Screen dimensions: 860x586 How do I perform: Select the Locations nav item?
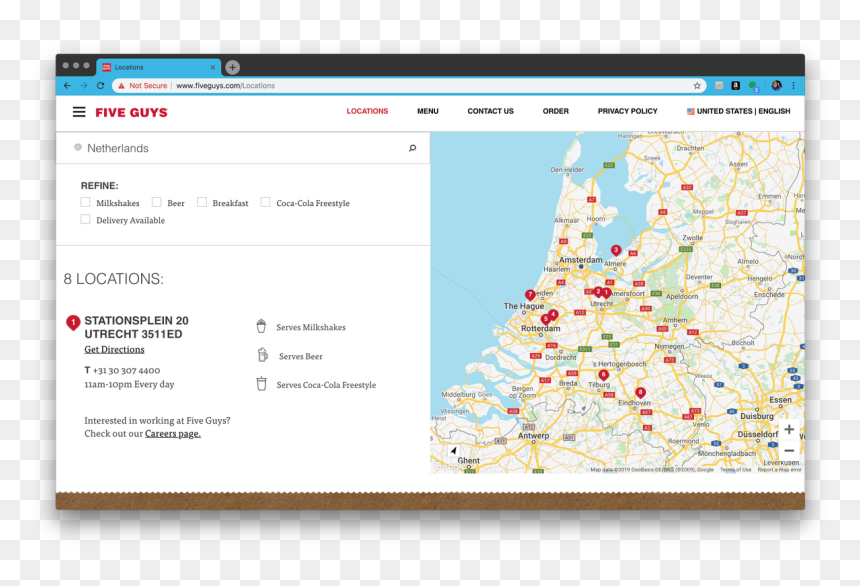point(367,111)
